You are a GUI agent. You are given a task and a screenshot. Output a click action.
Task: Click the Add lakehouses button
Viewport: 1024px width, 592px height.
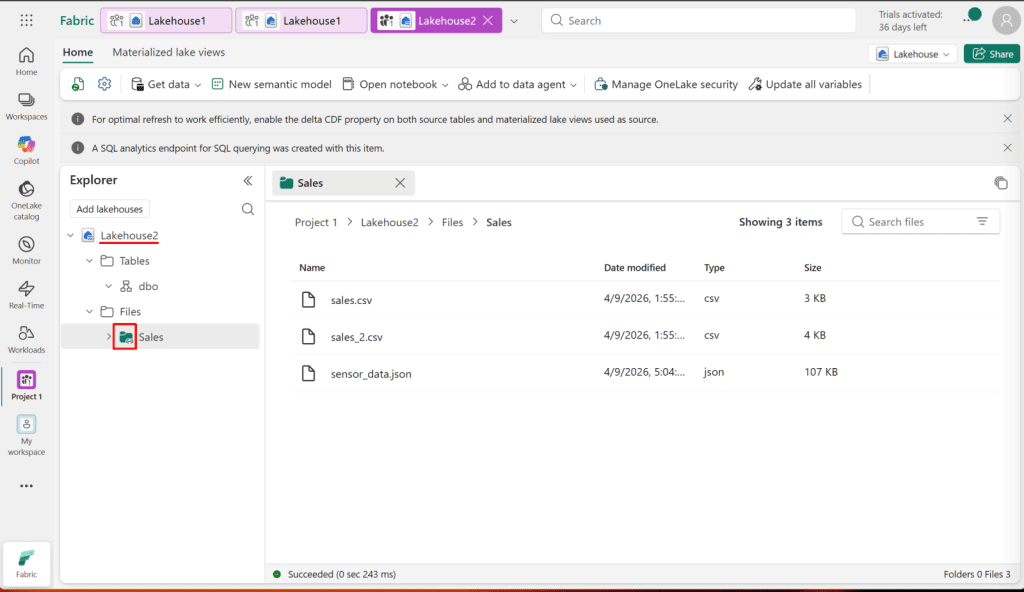tap(110, 209)
